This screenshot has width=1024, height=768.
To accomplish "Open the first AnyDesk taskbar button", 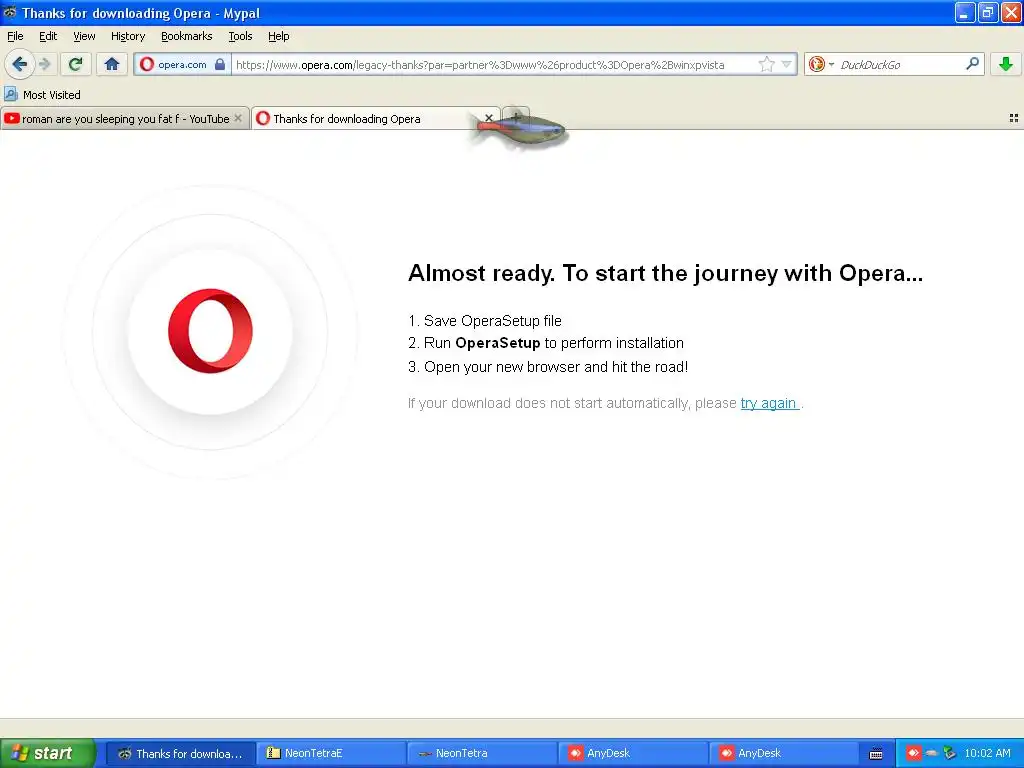I will pyautogui.click(x=633, y=754).
